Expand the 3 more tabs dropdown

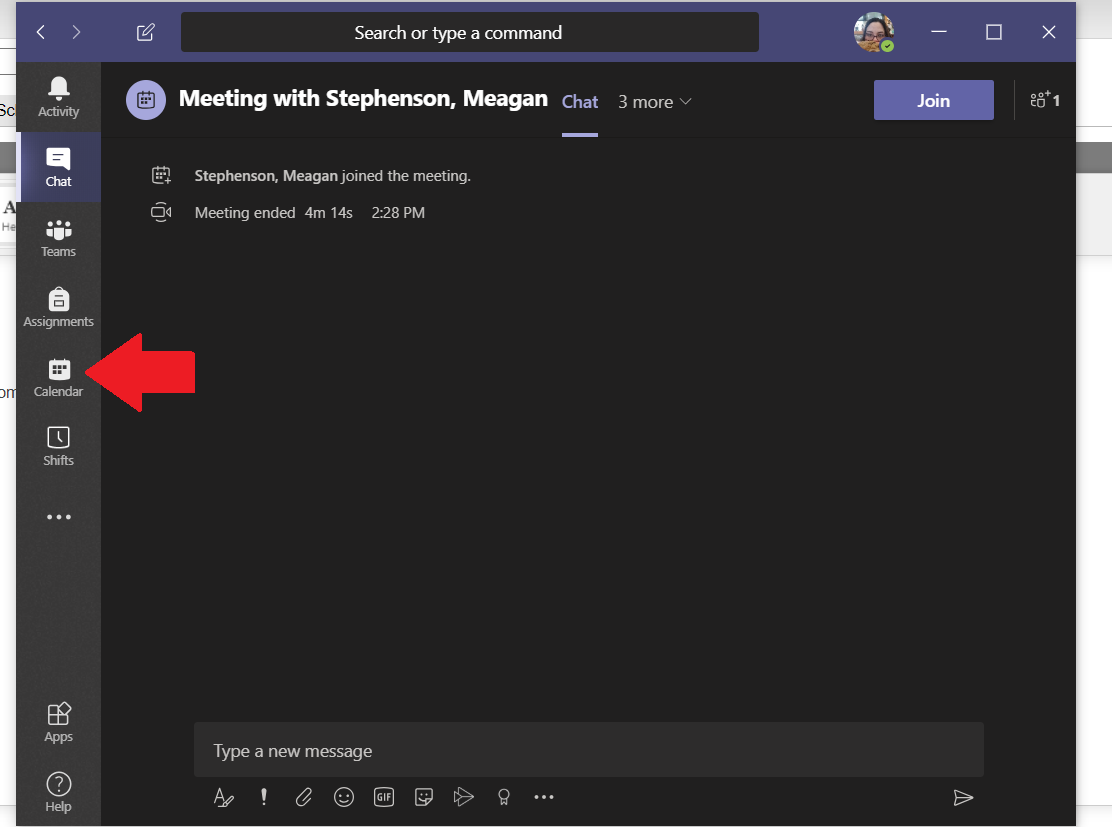tap(654, 102)
